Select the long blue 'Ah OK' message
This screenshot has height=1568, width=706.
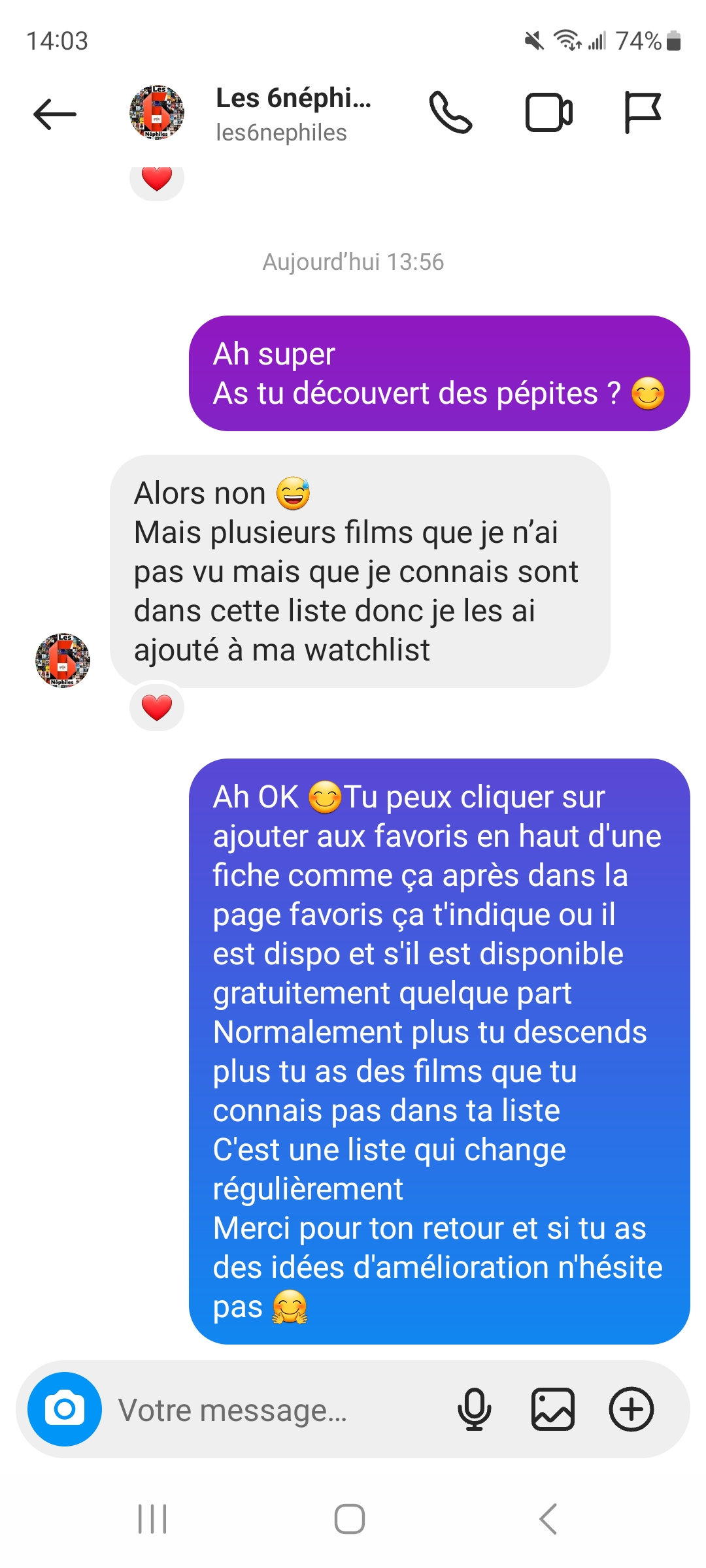point(439,1051)
